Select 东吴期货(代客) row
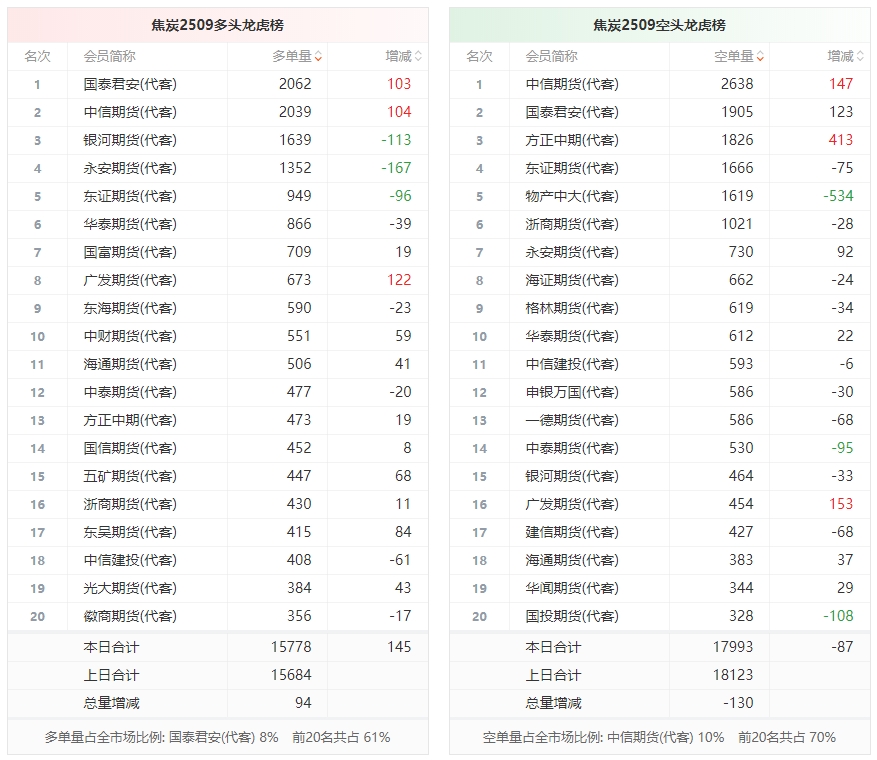The image size is (877, 760). click(218, 532)
